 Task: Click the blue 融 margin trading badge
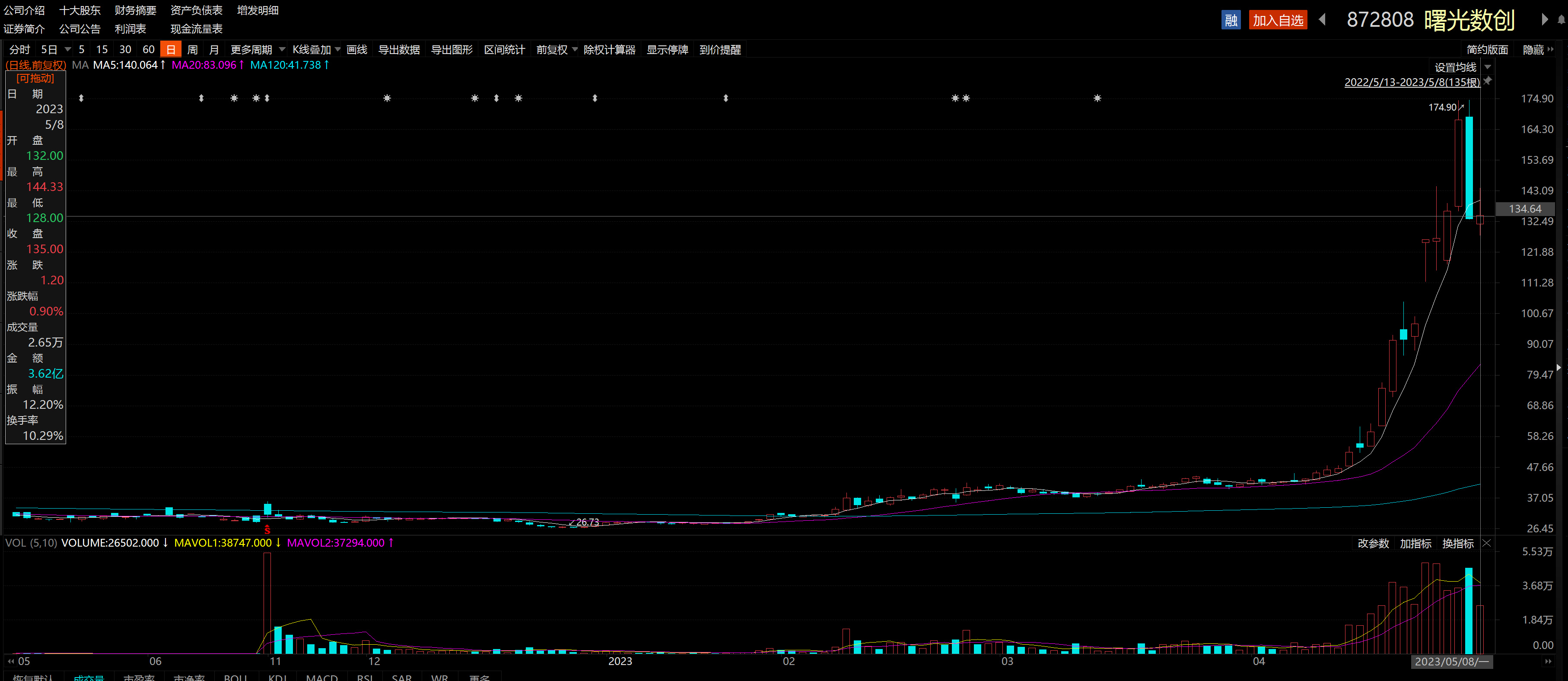1230,20
